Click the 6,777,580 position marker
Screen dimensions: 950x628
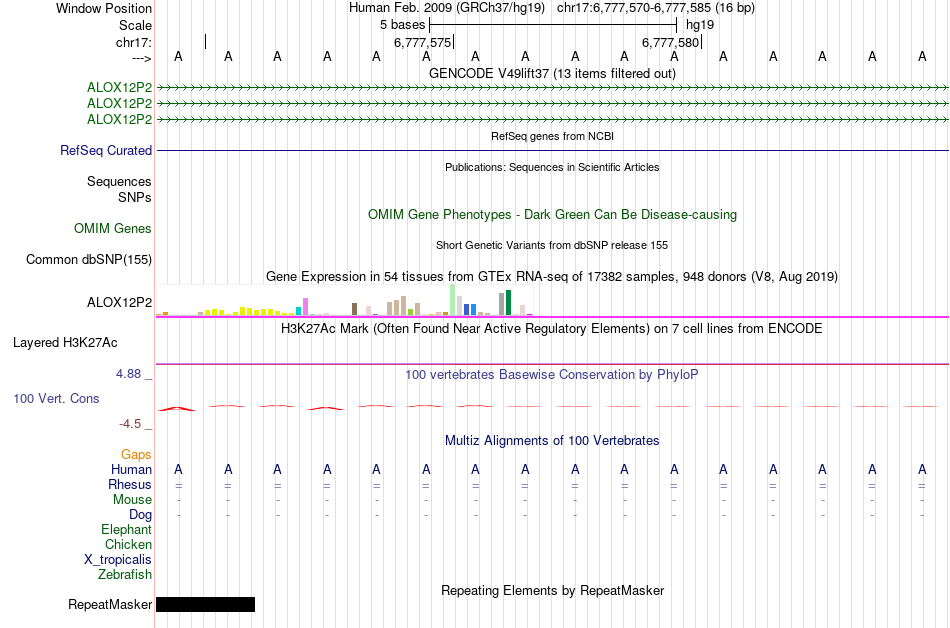[671, 42]
